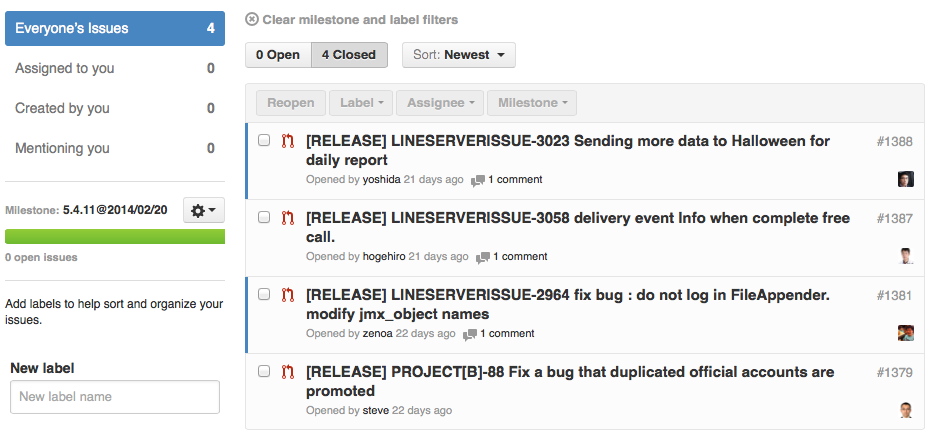Focus the New label name input field

click(115, 397)
